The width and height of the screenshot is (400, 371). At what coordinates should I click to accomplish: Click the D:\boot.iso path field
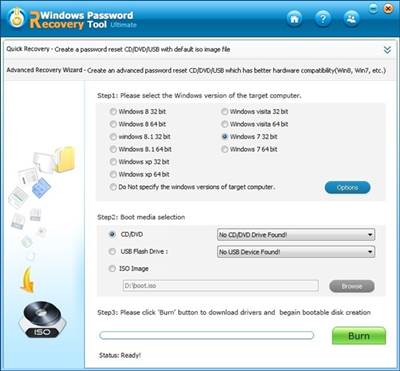pyautogui.click(x=220, y=286)
